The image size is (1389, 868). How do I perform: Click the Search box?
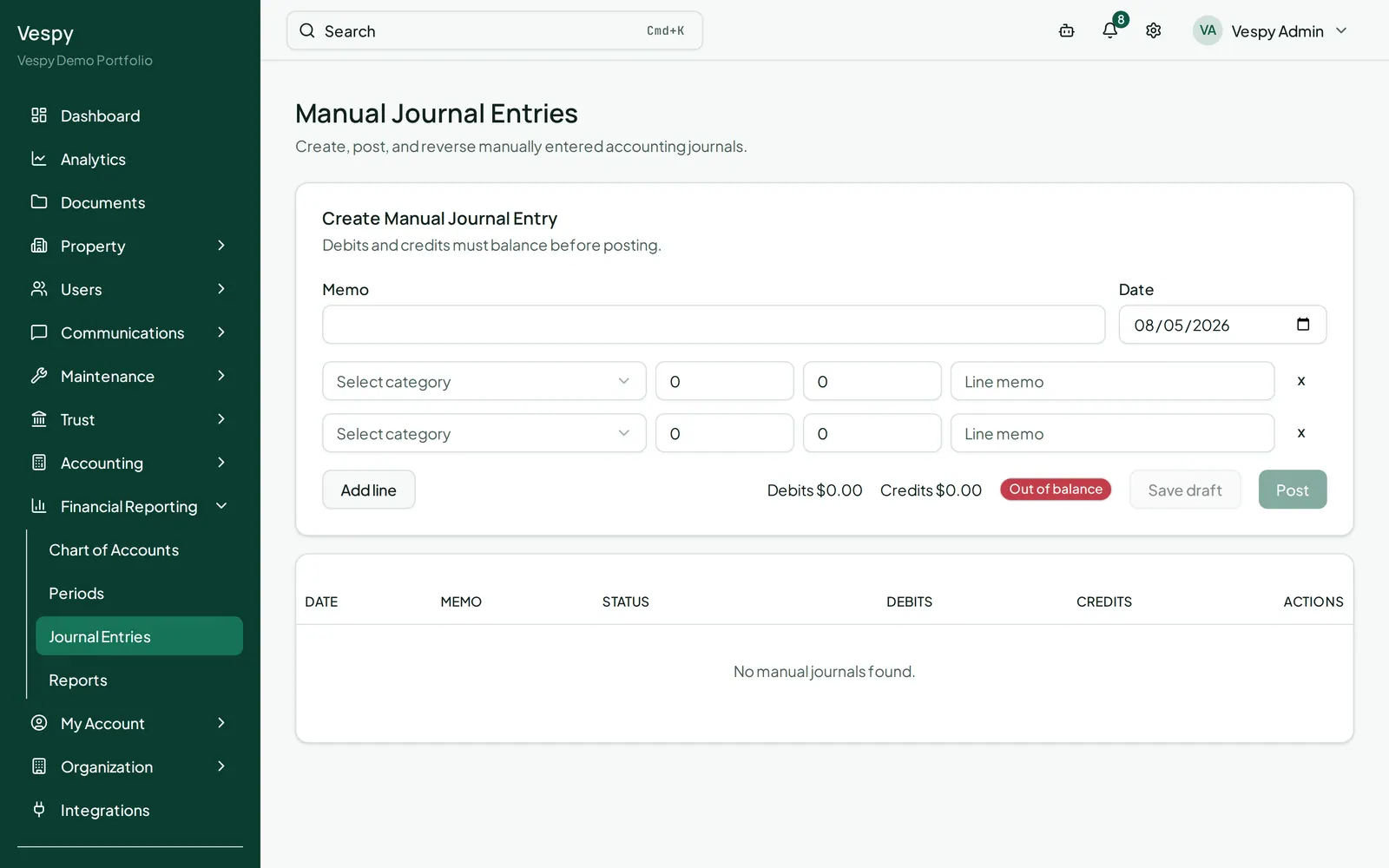(x=495, y=31)
